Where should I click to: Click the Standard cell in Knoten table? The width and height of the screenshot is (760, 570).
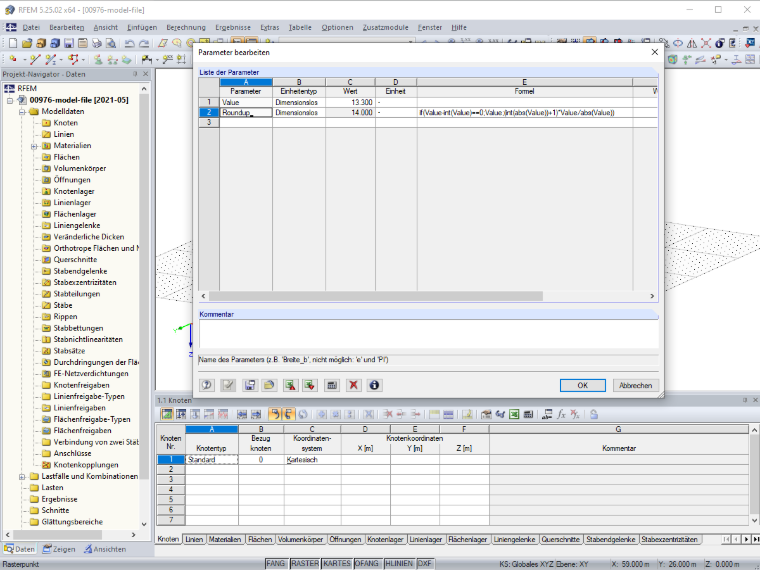212,459
